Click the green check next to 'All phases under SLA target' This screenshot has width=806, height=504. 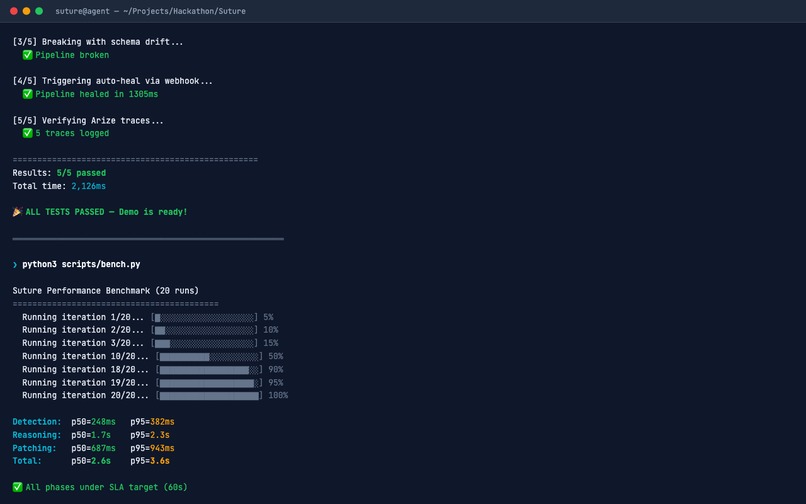pos(17,487)
